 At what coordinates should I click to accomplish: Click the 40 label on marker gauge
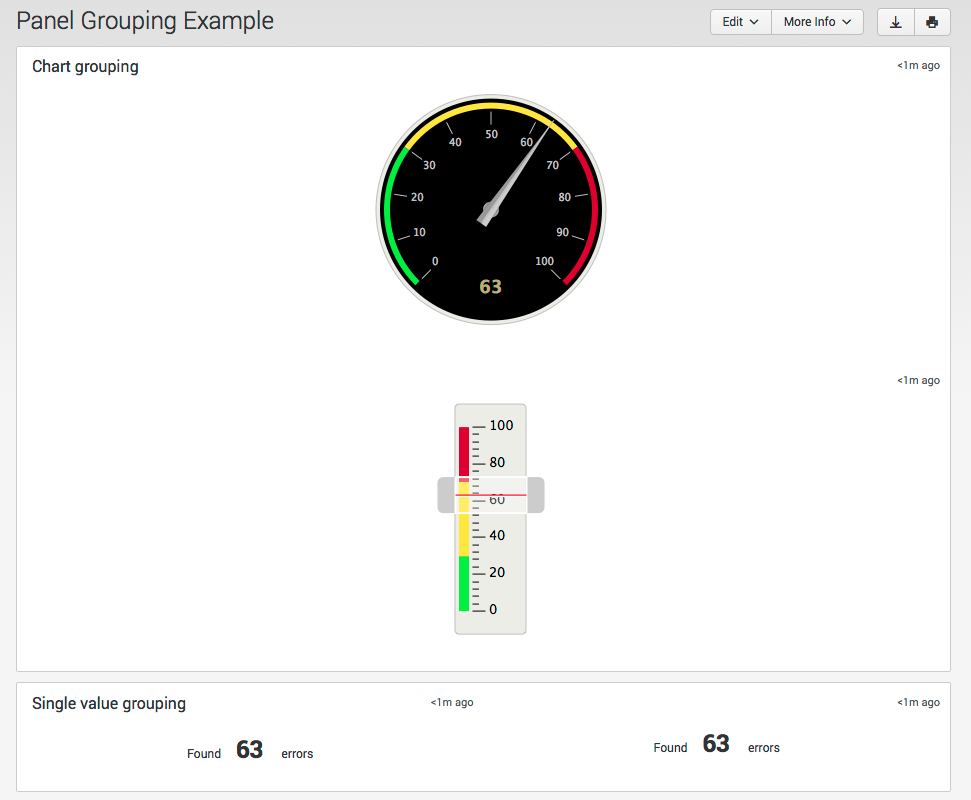497,535
